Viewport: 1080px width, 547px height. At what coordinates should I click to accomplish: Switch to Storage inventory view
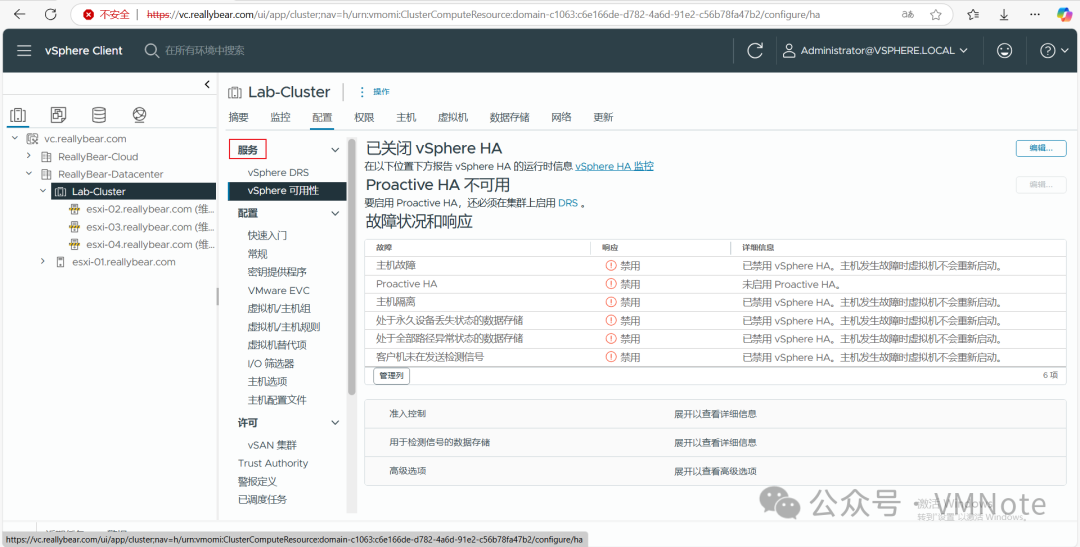click(x=99, y=114)
